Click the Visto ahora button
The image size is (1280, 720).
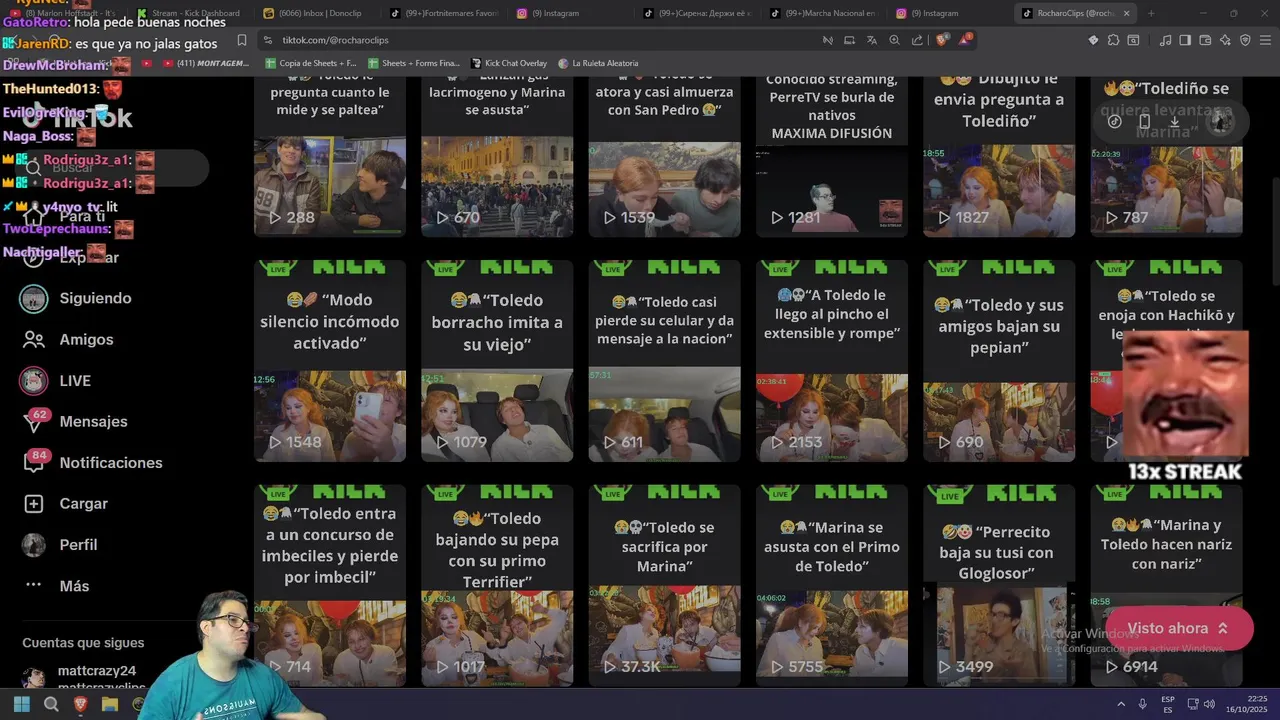tap(1179, 628)
